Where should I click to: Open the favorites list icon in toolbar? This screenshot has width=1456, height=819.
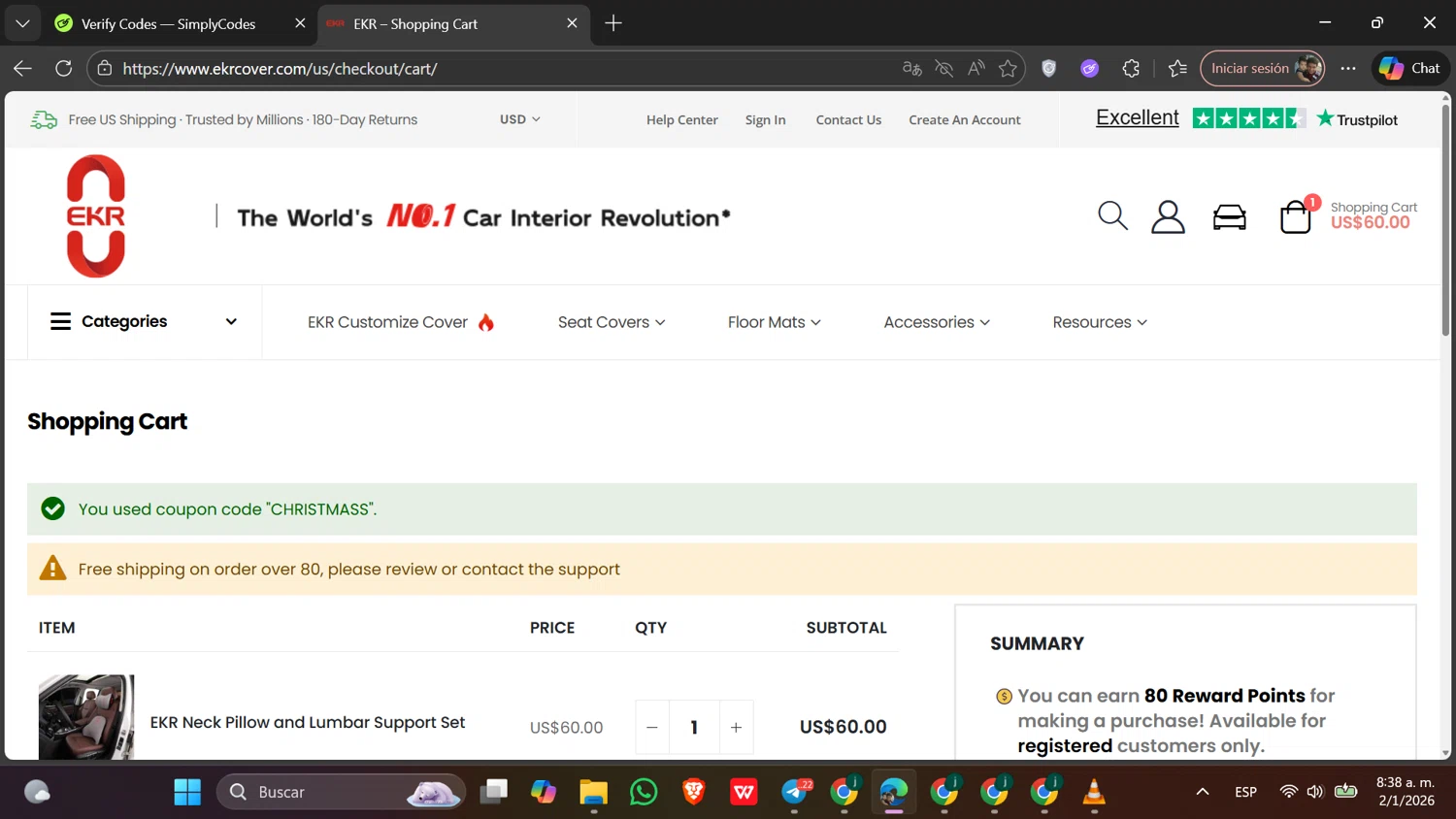[1177, 68]
